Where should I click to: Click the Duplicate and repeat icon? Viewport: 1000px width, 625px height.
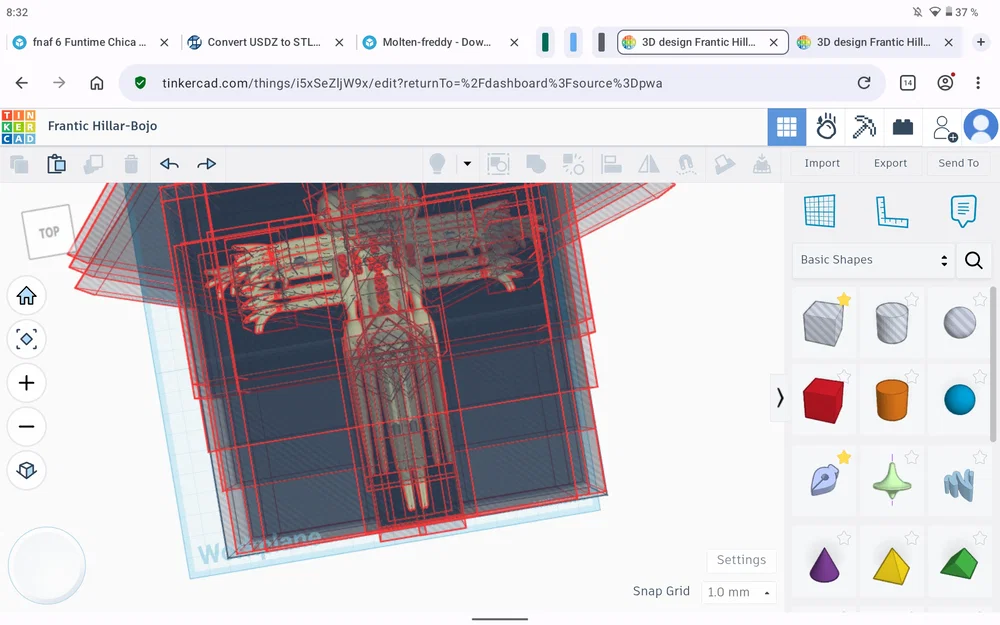[x=94, y=165]
